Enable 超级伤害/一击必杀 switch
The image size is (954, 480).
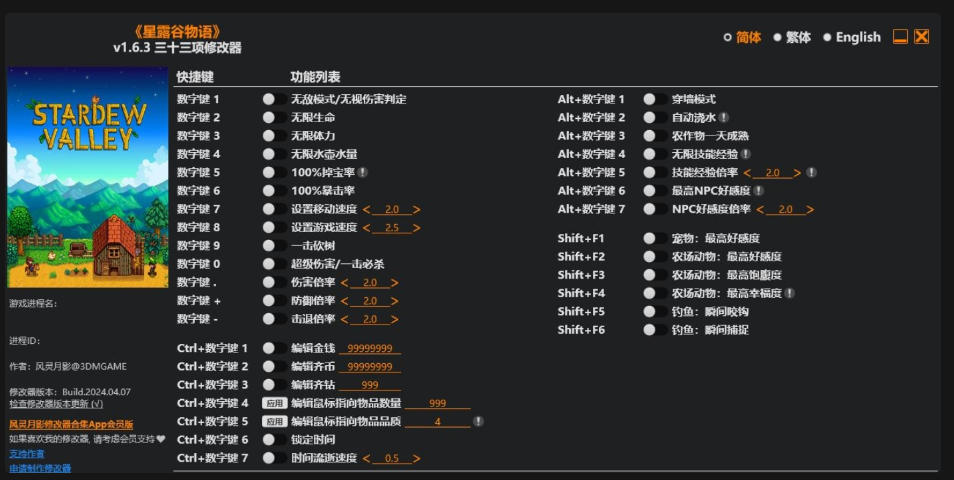(x=274, y=264)
